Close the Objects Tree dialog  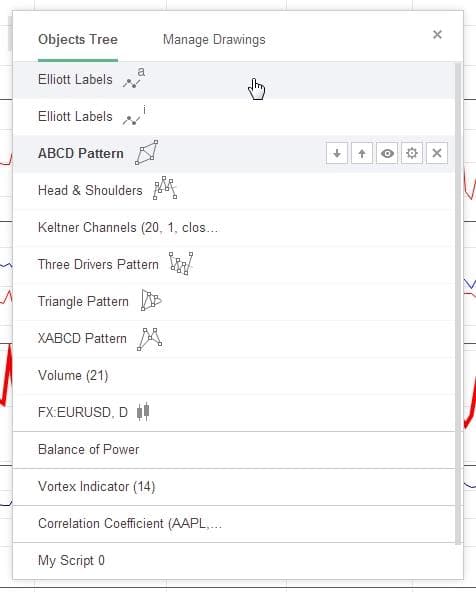pyautogui.click(x=437, y=35)
